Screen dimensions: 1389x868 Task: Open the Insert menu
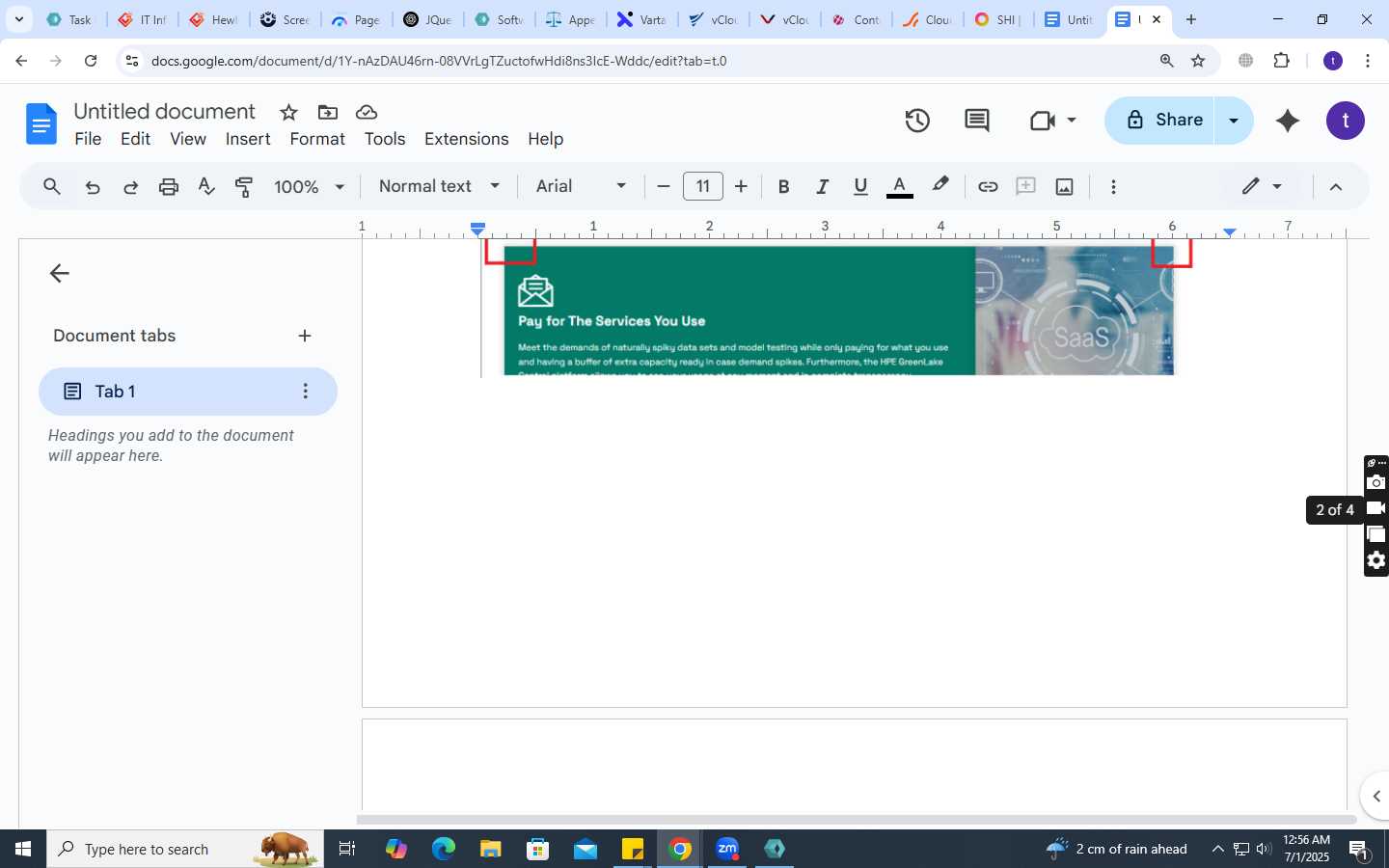coord(248,139)
